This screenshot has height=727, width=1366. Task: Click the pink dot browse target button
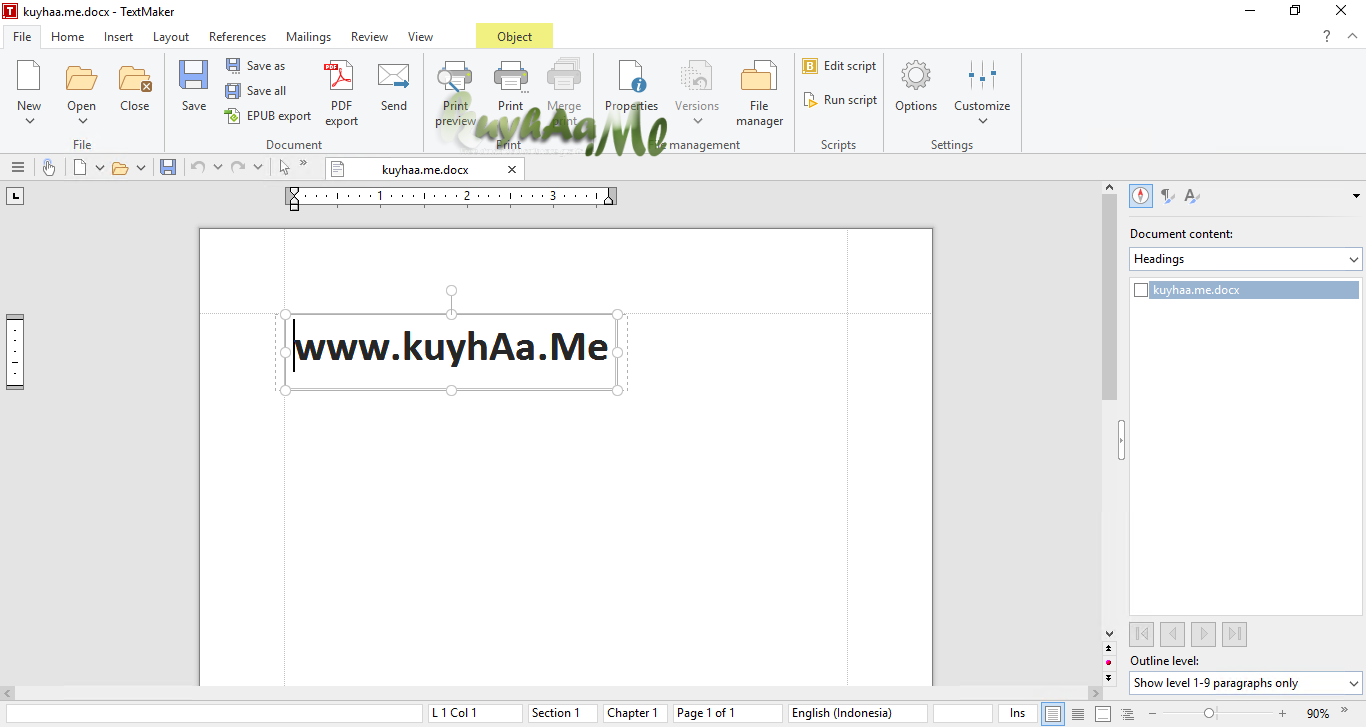point(1108,662)
